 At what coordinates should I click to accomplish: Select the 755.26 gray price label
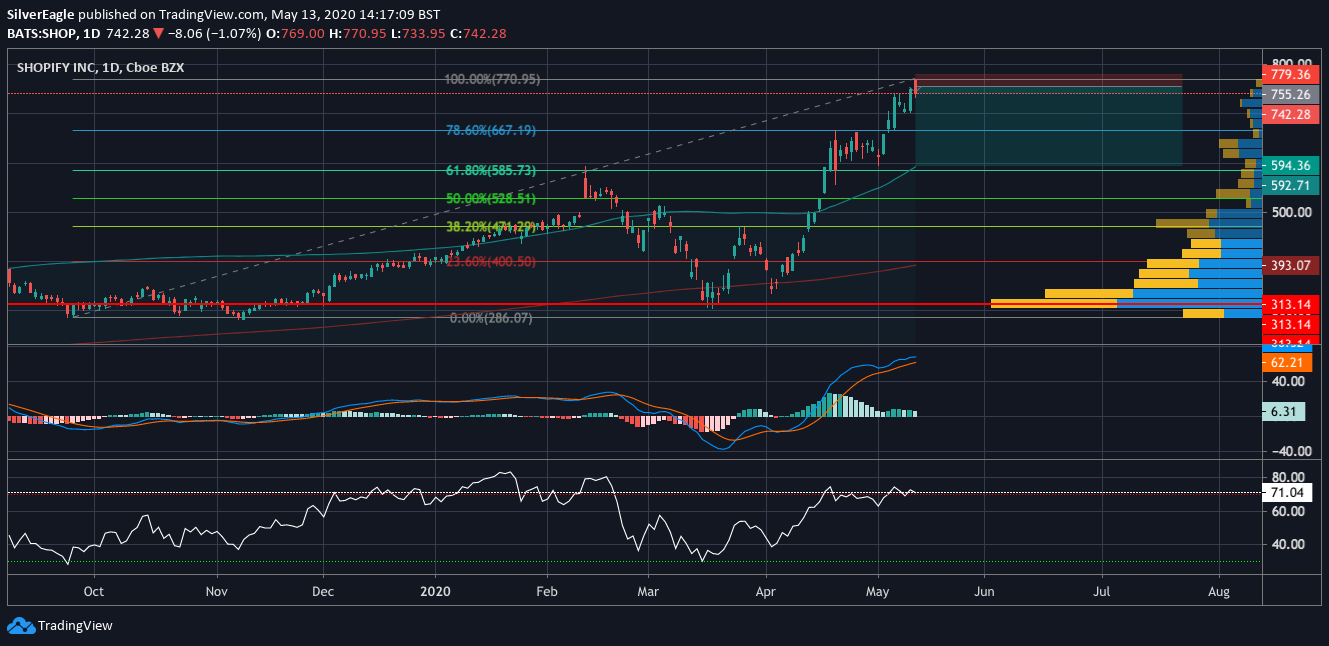(1290, 95)
